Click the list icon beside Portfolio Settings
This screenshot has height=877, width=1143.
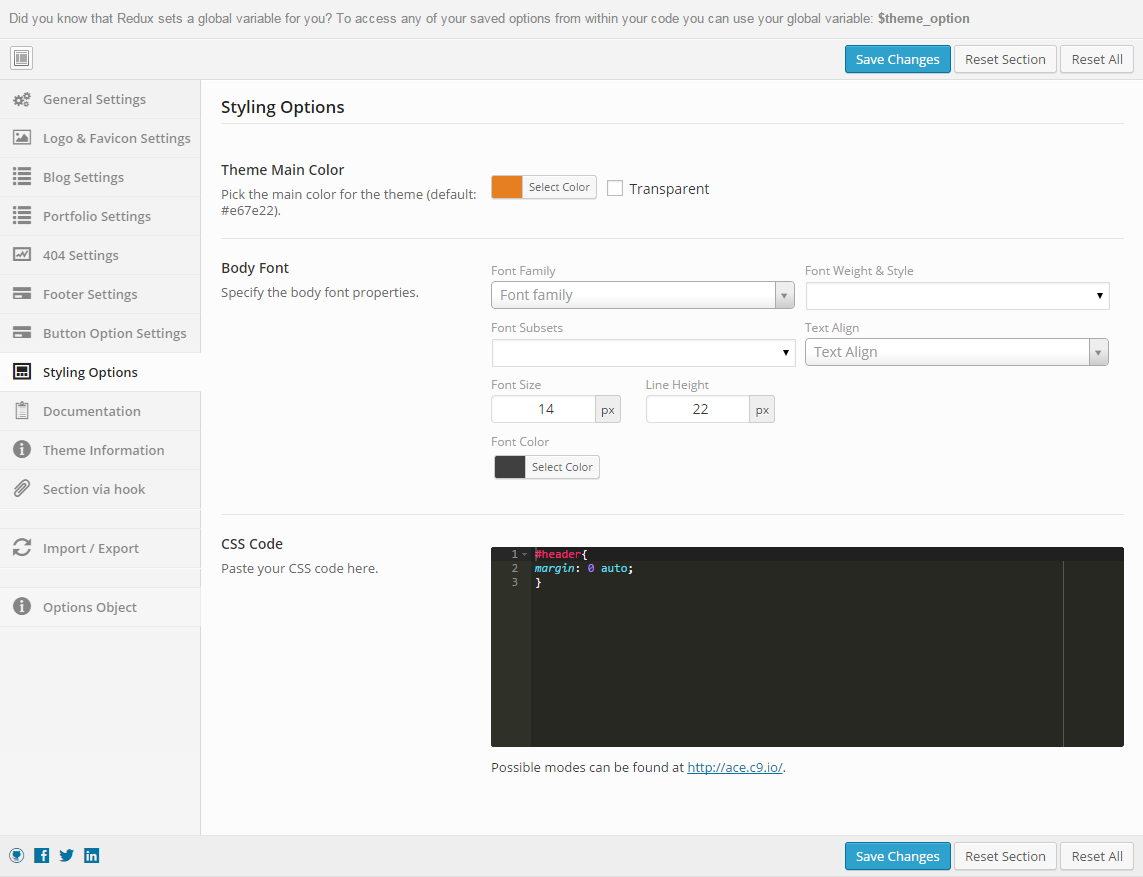pyautogui.click(x=22, y=215)
